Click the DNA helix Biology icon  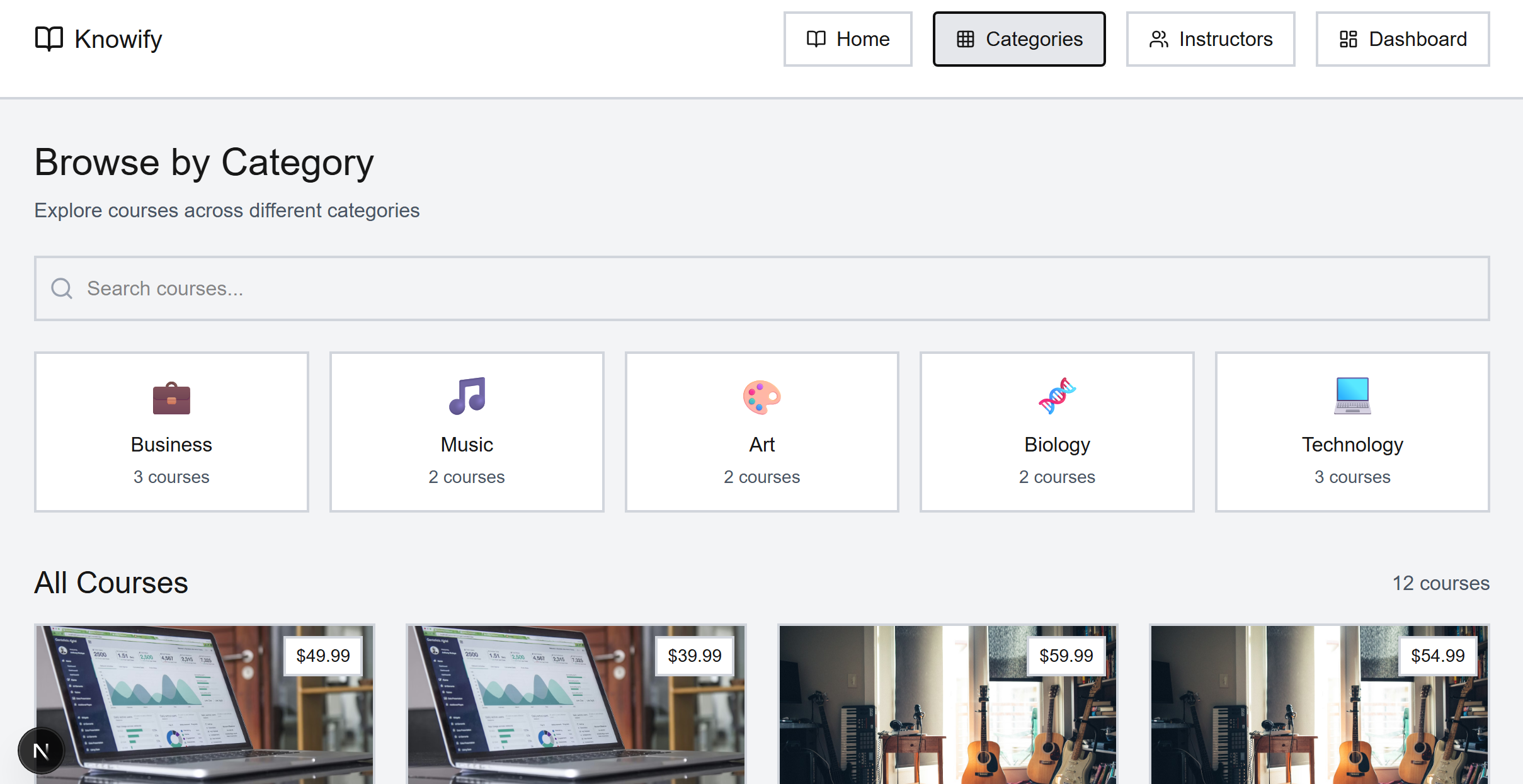[x=1057, y=396]
